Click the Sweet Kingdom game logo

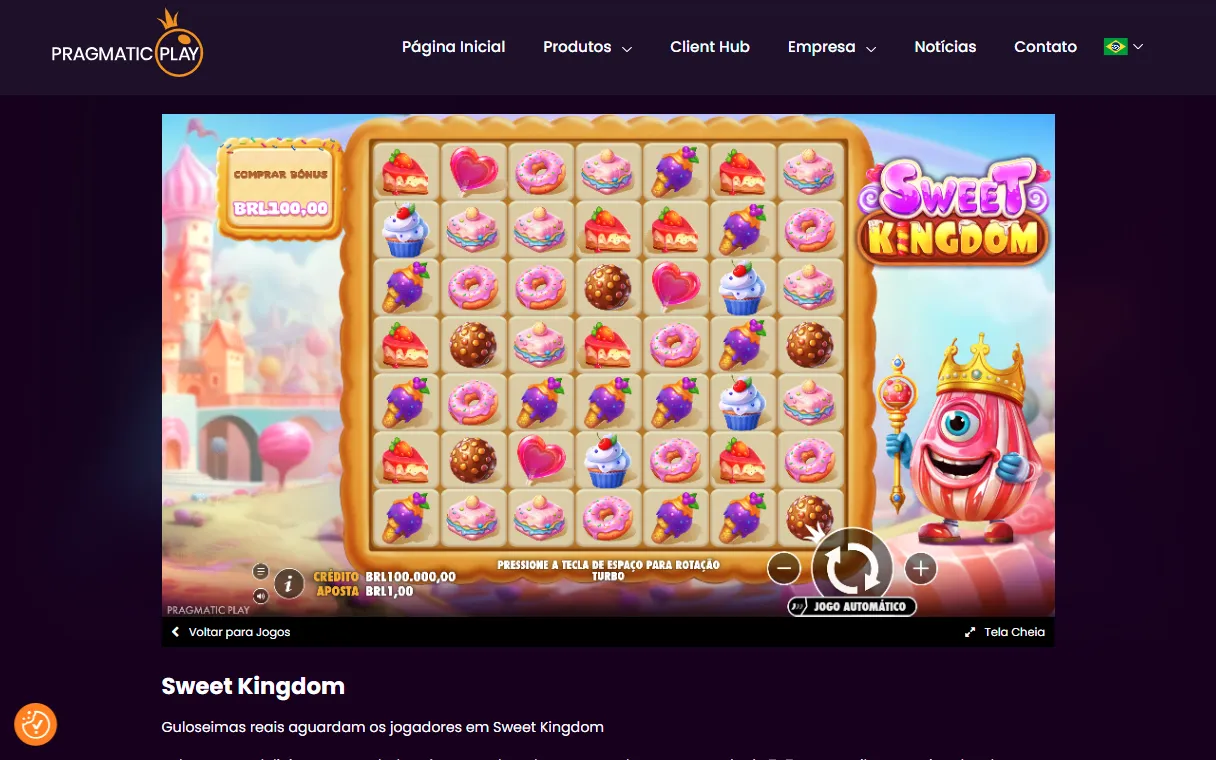coord(953,211)
